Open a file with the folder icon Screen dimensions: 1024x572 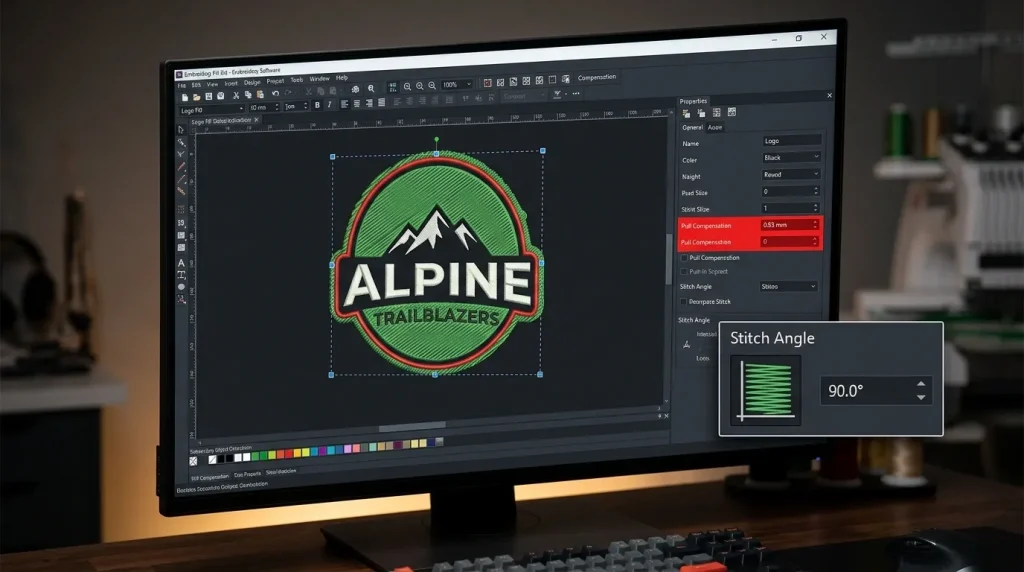point(197,97)
